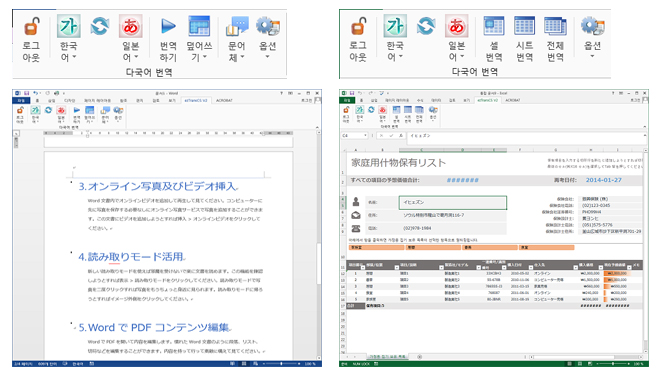The width and height of the screenshot is (663, 376).
Task: Open the 파일 tab in Word window
Action: (x=21, y=101)
